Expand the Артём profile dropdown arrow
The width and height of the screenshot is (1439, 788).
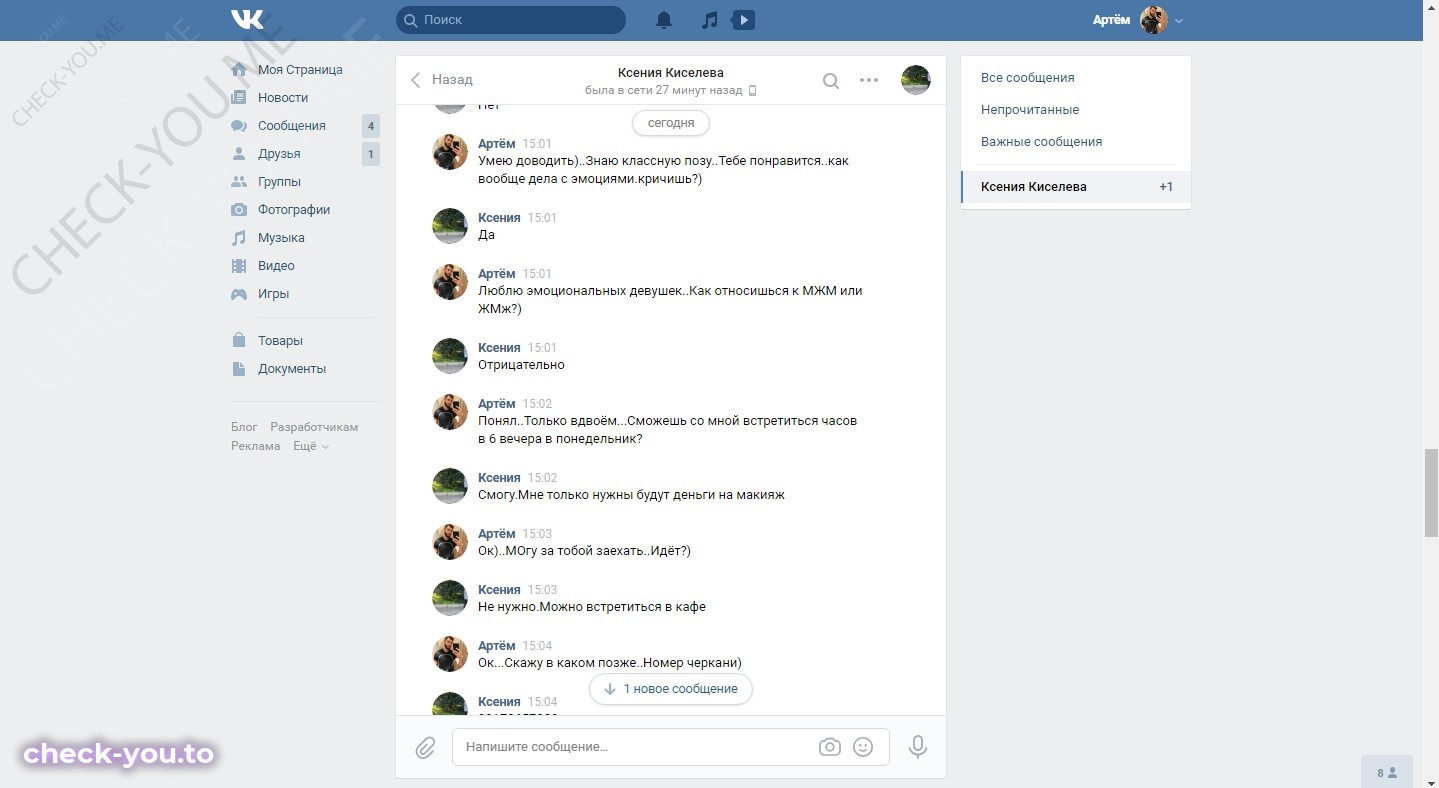point(1179,21)
